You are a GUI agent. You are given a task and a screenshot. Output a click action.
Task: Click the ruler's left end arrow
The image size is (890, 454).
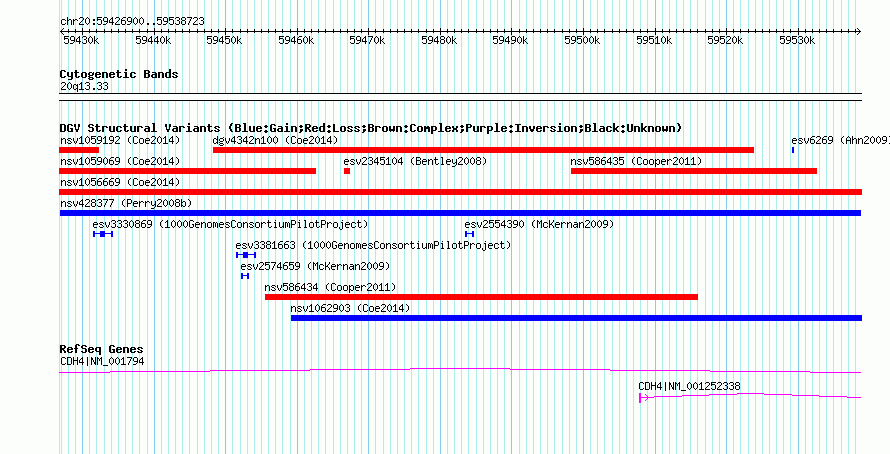coord(62,31)
